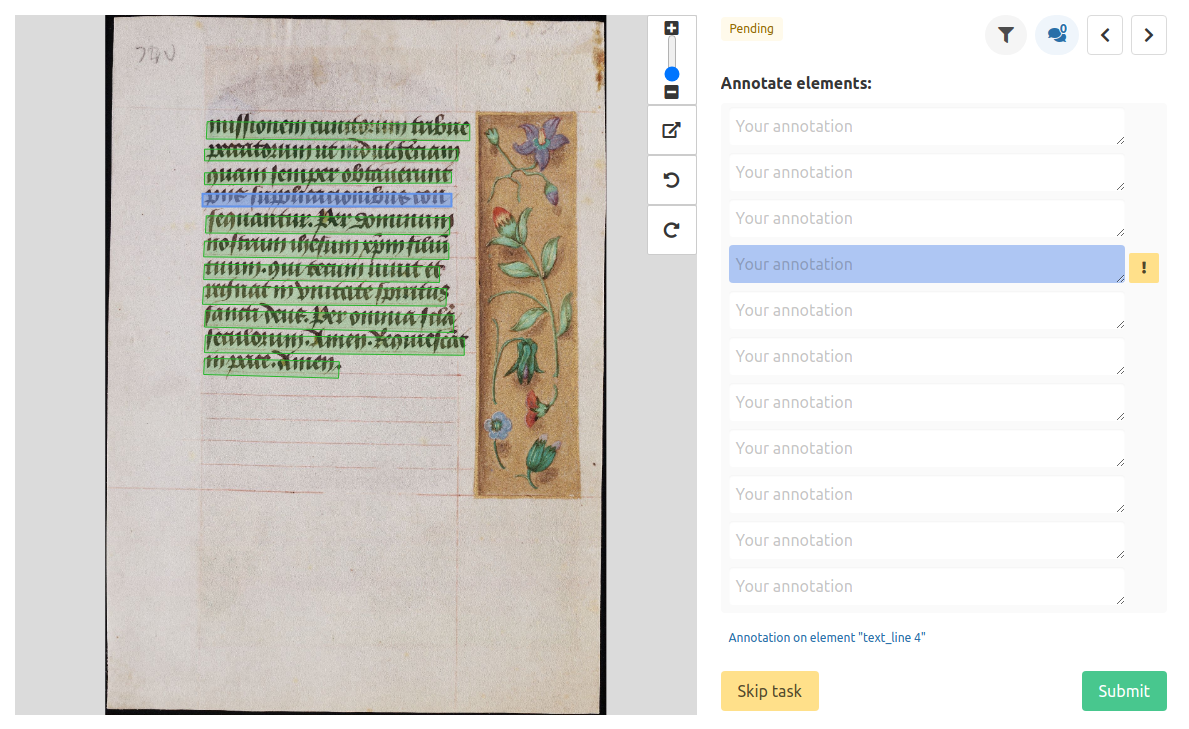Focus the sixth annotation field

[927, 357]
